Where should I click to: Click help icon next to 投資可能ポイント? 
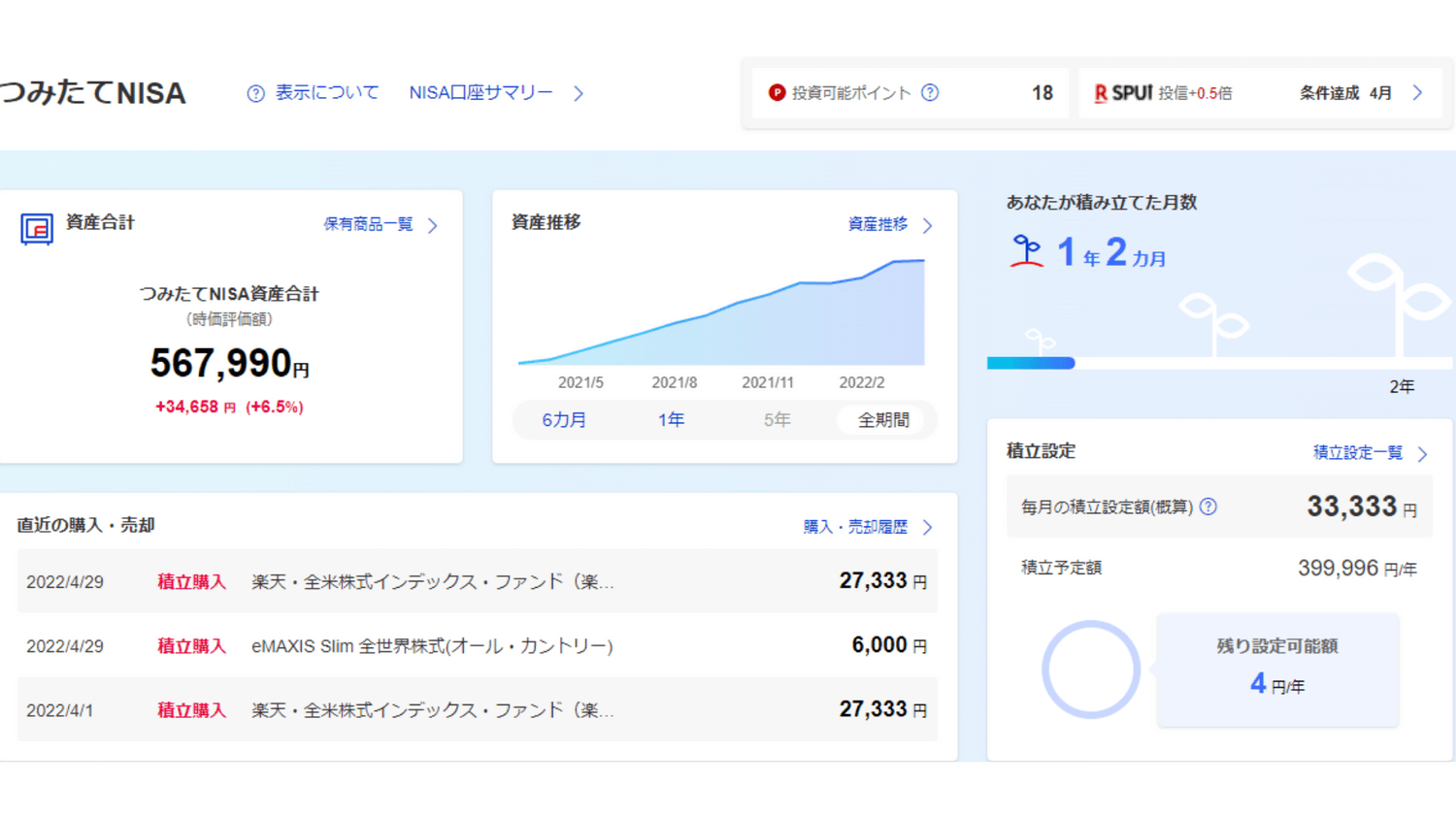click(930, 93)
